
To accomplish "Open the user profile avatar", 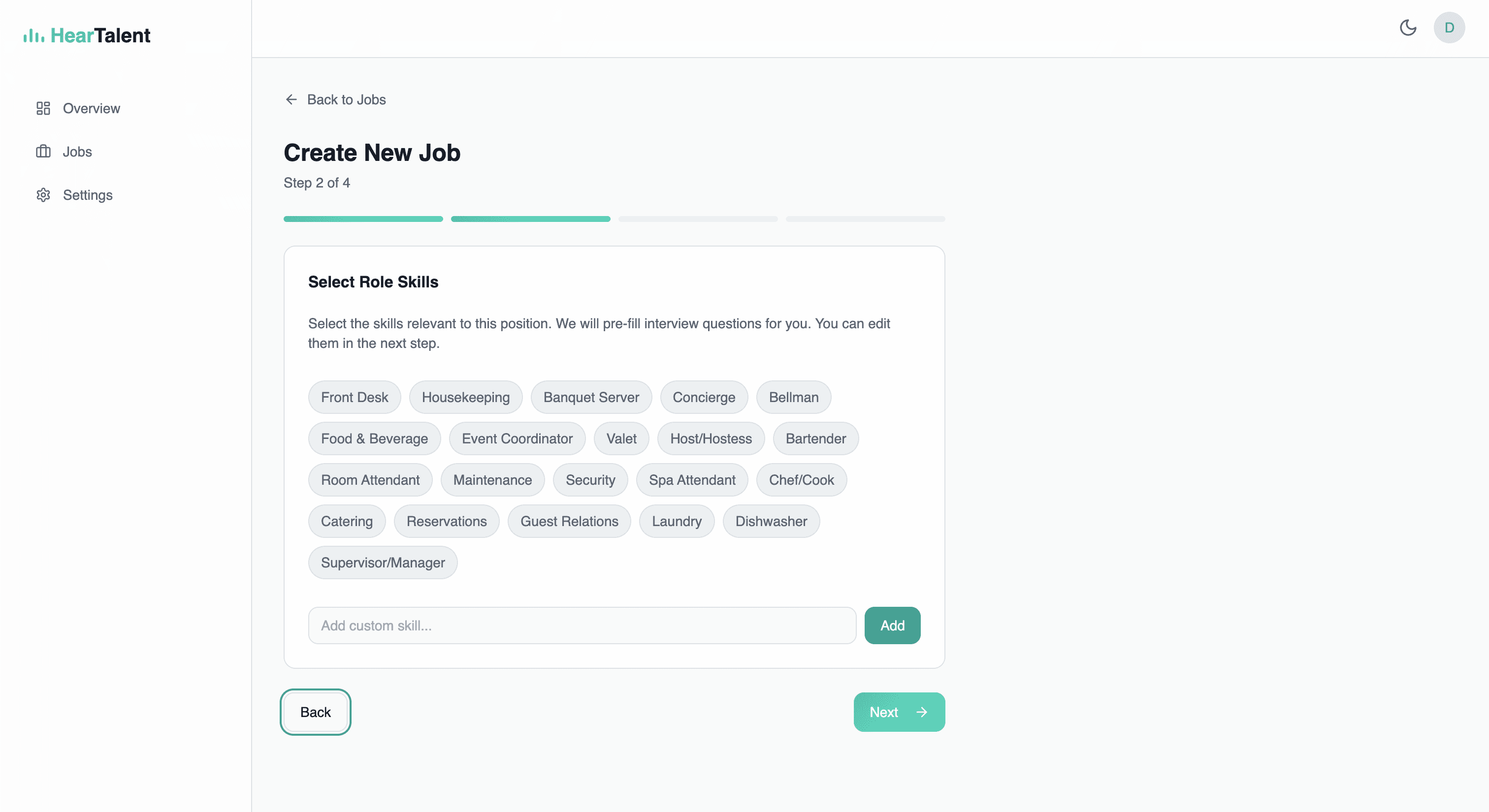I will tap(1450, 28).
